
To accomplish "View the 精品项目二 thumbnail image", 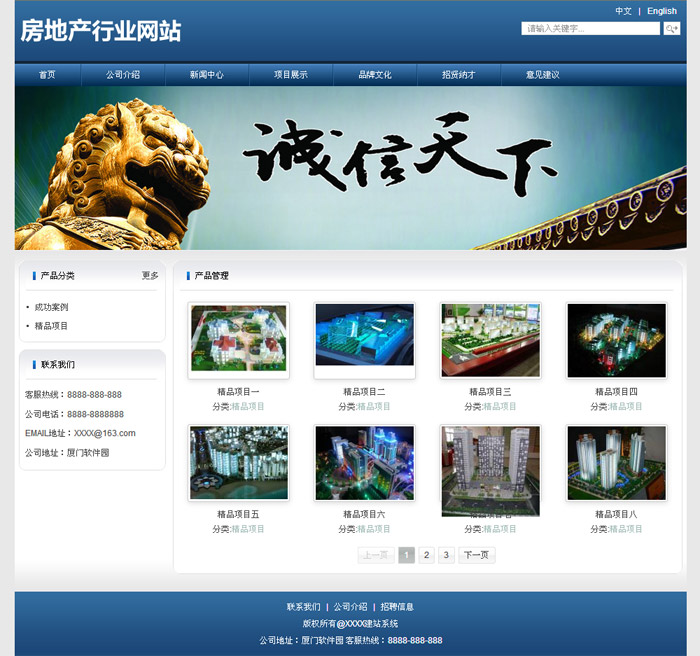I will pos(364,340).
